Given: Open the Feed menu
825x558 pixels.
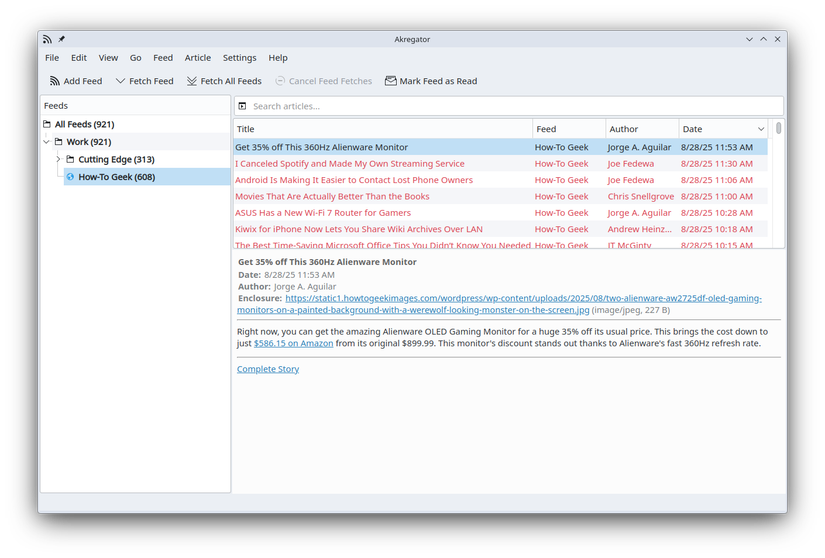Looking at the screenshot, I should coord(163,58).
